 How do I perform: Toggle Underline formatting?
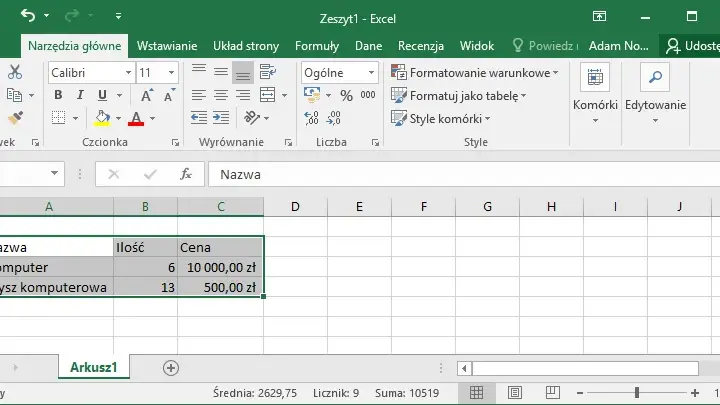tap(102, 95)
